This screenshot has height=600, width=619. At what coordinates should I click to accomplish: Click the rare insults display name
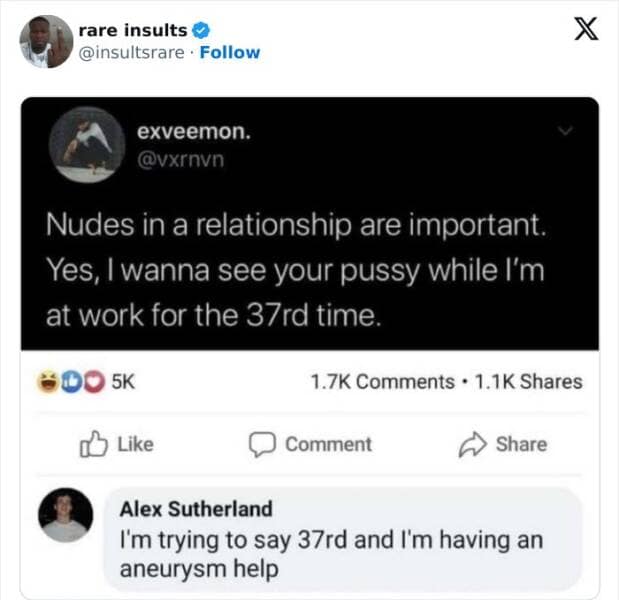pyautogui.click(x=133, y=30)
